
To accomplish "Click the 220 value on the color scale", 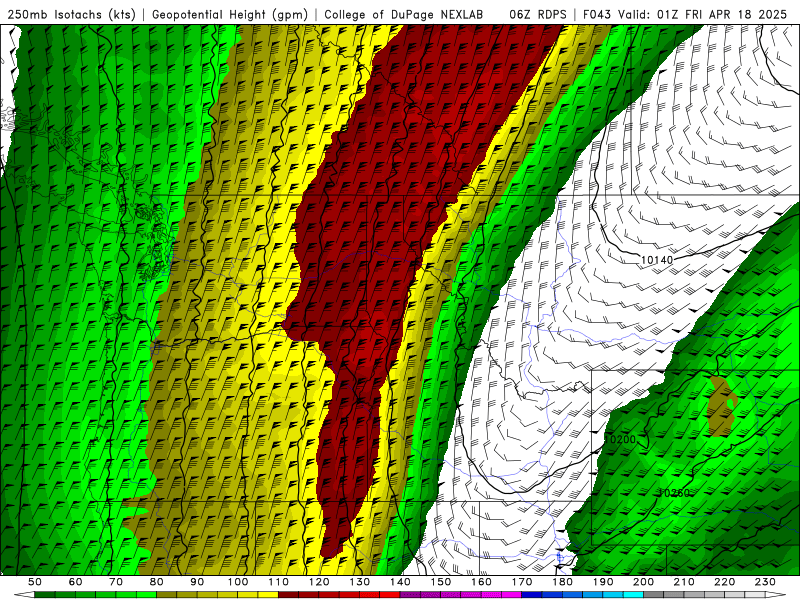I will coord(725,582).
